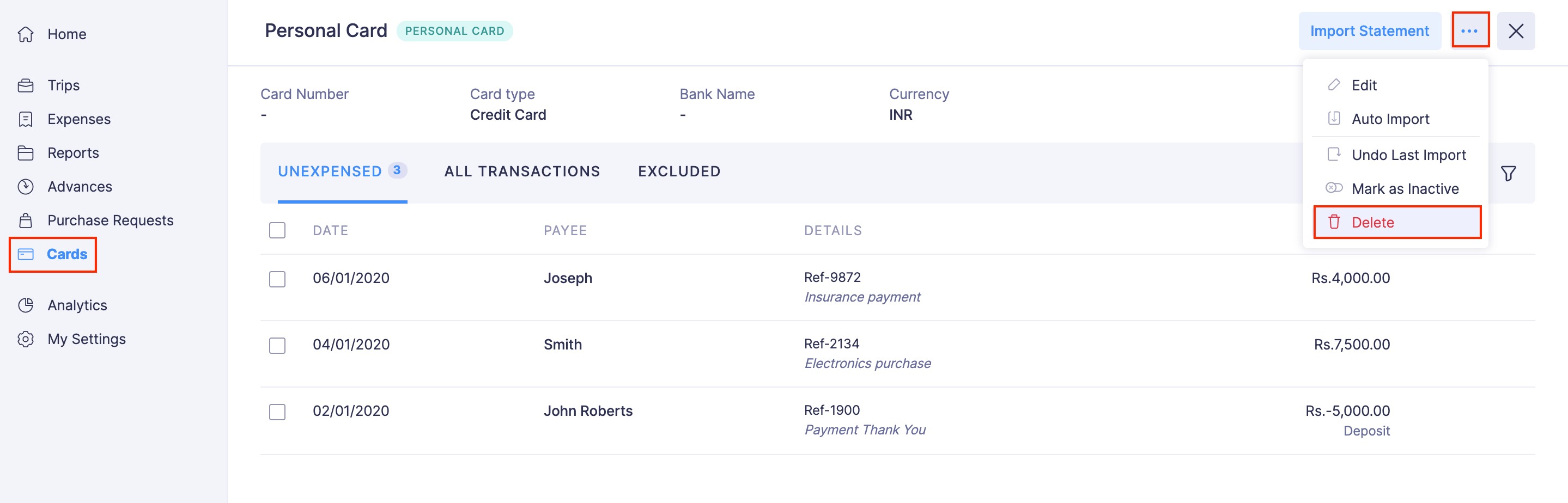Image resolution: width=1568 pixels, height=503 pixels.
Task: Open the Expenses receipt icon
Action: pos(26,119)
